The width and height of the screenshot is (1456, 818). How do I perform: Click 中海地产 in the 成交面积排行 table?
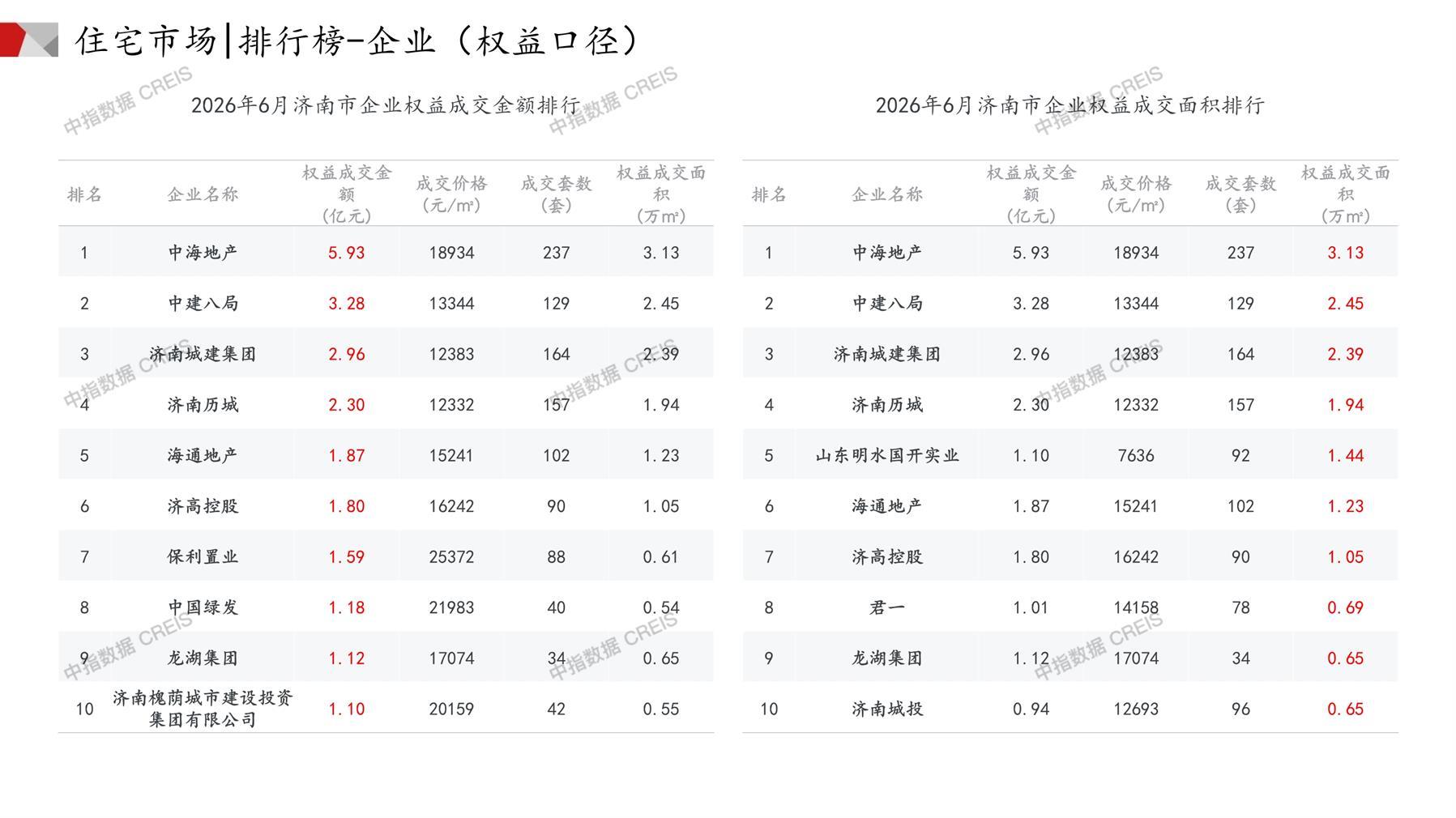coord(887,253)
